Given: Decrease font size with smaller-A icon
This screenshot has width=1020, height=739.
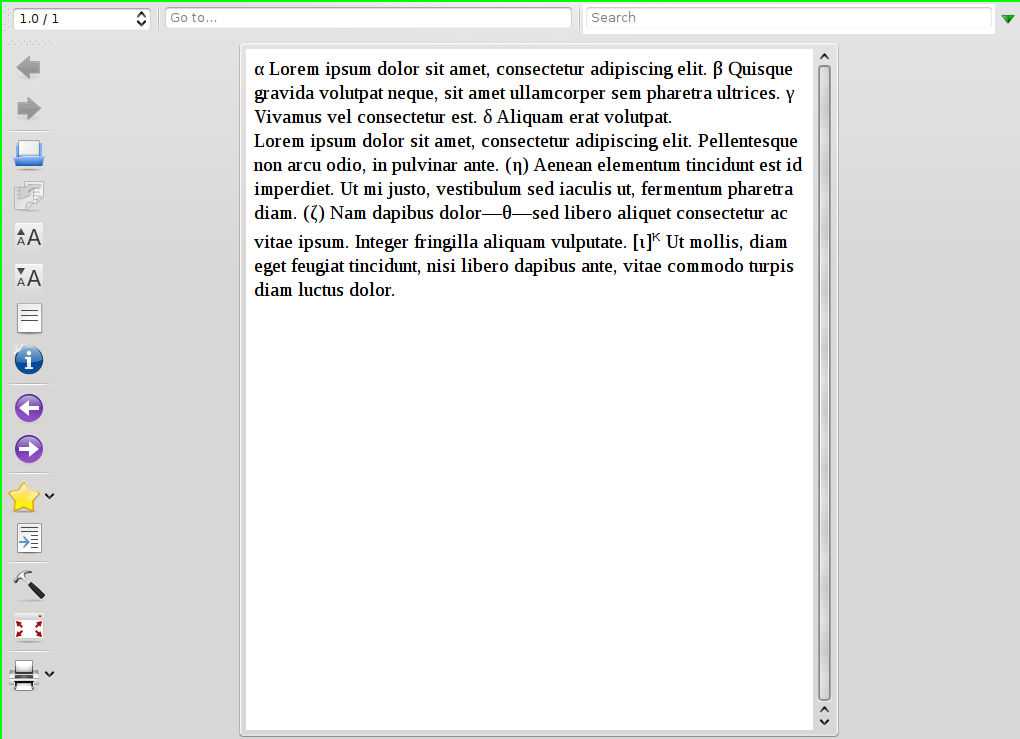Looking at the screenshot, I should pyautogui.click(x=29, y=278).
